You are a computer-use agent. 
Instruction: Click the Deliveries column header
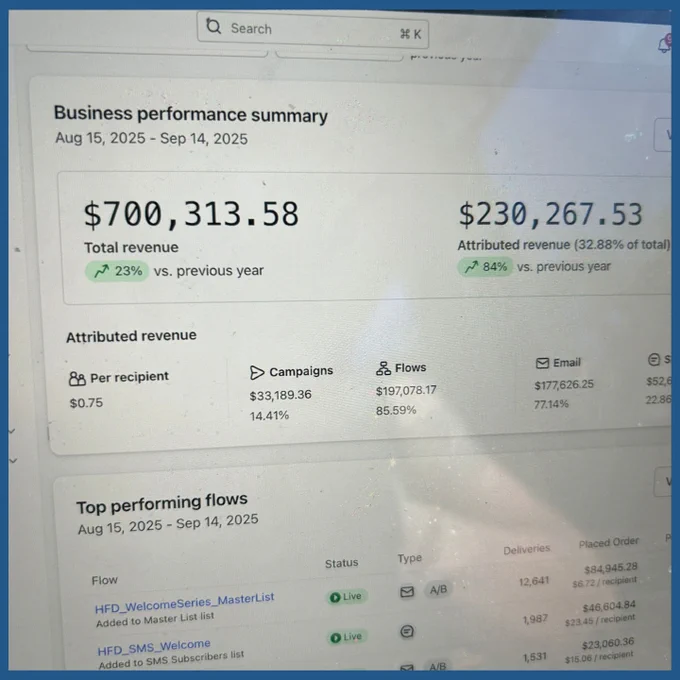pos(526,549)
